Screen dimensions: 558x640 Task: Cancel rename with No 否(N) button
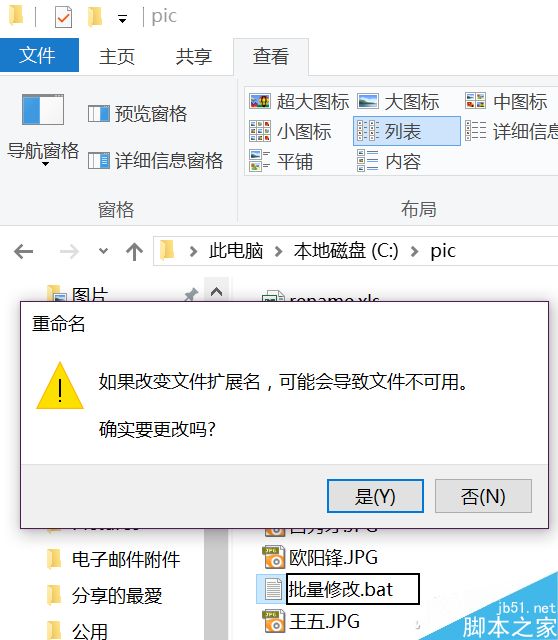coord(483,496)
